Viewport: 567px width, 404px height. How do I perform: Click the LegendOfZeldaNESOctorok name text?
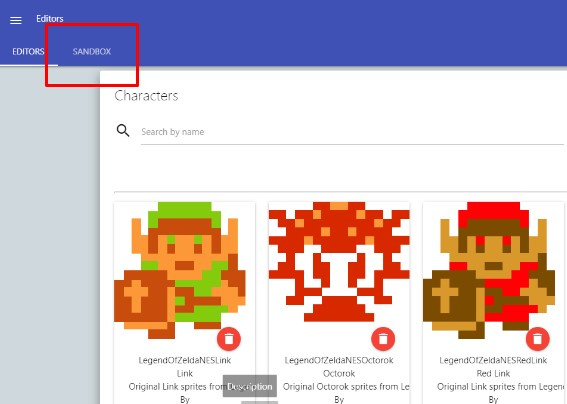click(339, 360)
